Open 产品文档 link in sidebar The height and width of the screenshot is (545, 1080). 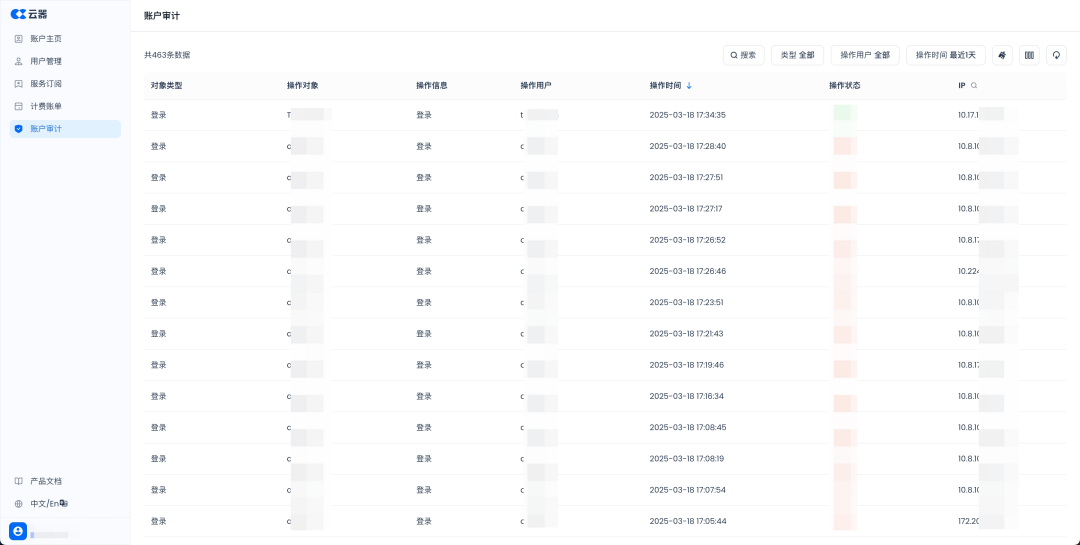(x=65, y=481)
